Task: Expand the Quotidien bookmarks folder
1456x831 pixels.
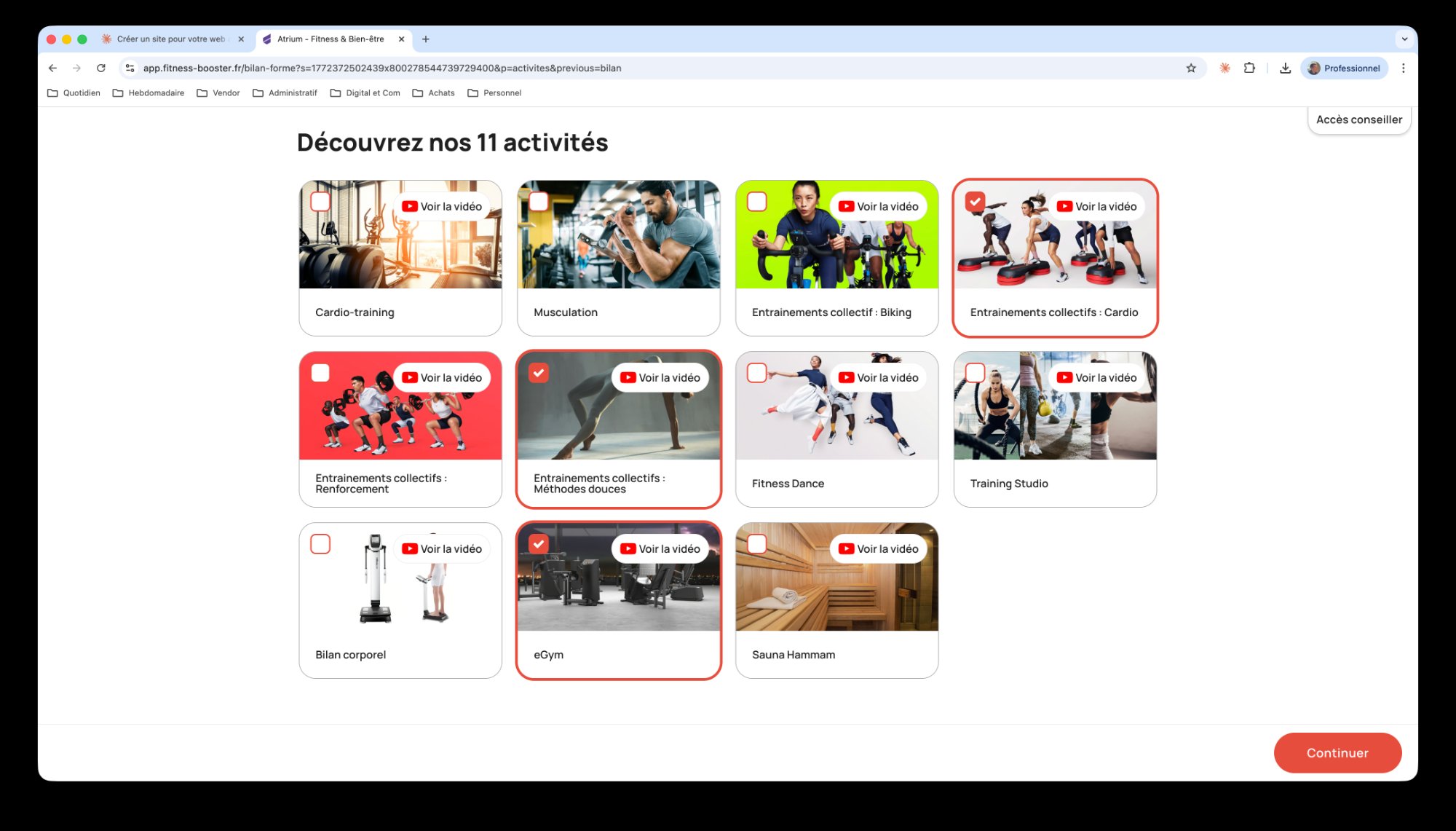Action: [x=74, y=92]
